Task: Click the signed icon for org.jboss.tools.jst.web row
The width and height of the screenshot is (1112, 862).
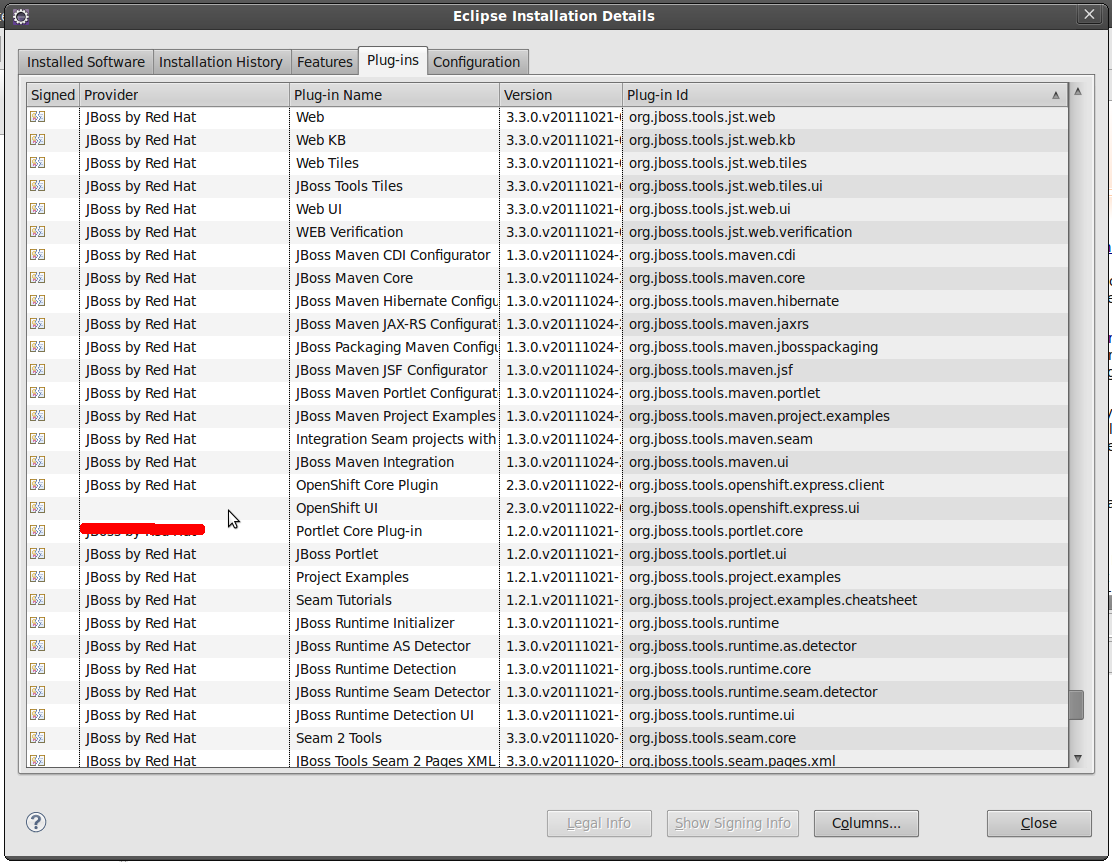Action: pyautogui.click(x=38, y=116)
